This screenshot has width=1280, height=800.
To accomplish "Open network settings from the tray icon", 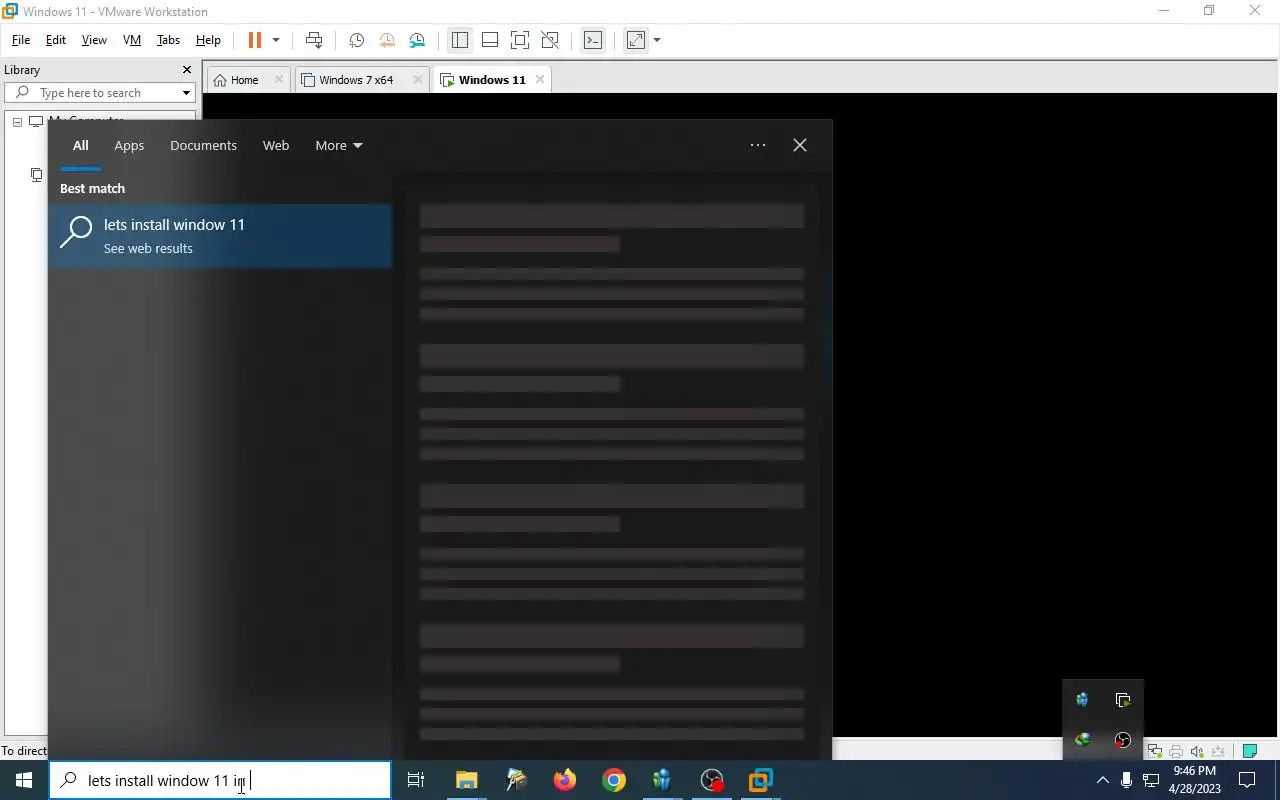I will (1151, 780).
